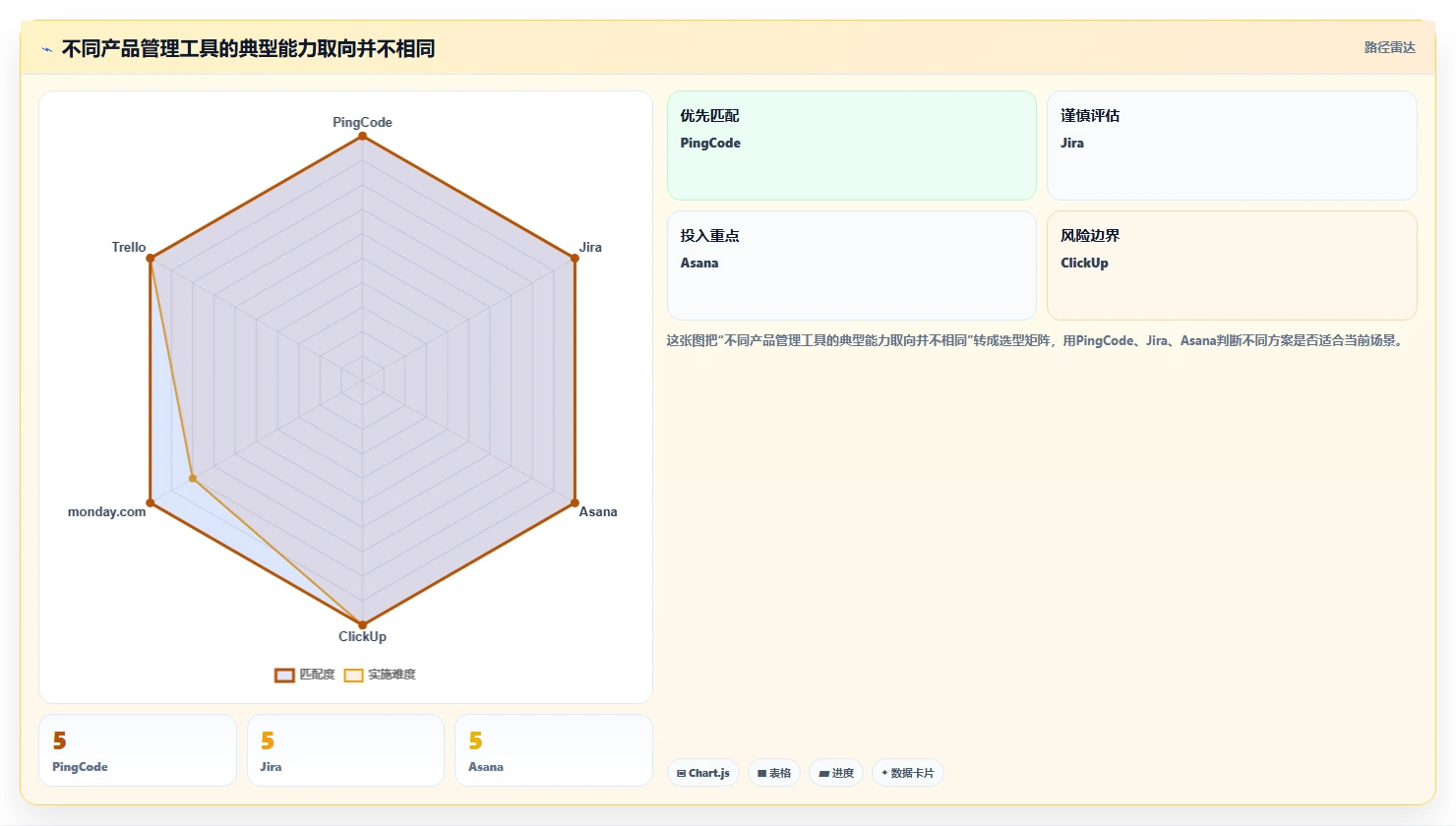
Task: Open the 投入重点 Asana card
Action: [x=852, y=265]
